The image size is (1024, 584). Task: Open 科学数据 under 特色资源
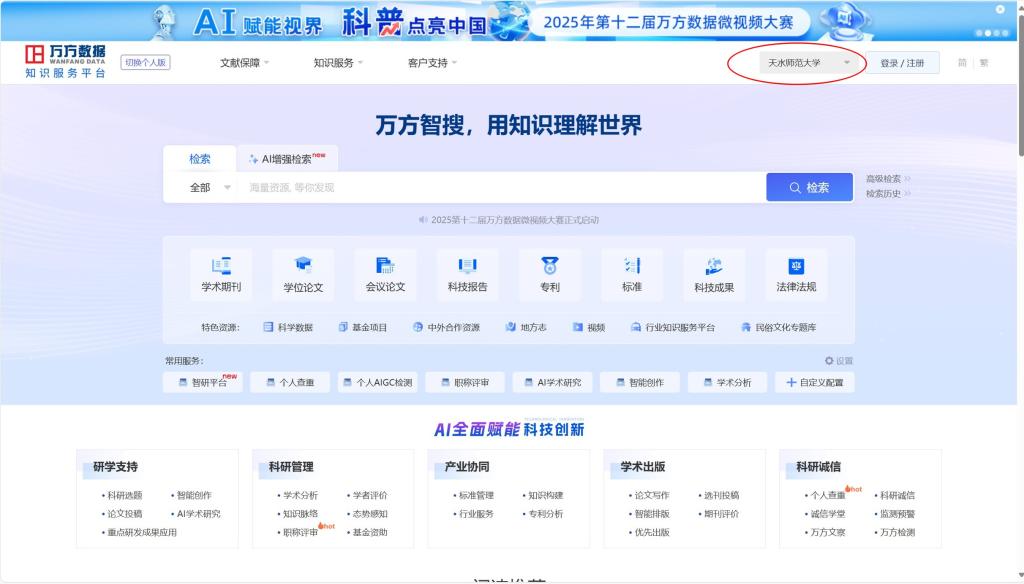coord(288,327)
